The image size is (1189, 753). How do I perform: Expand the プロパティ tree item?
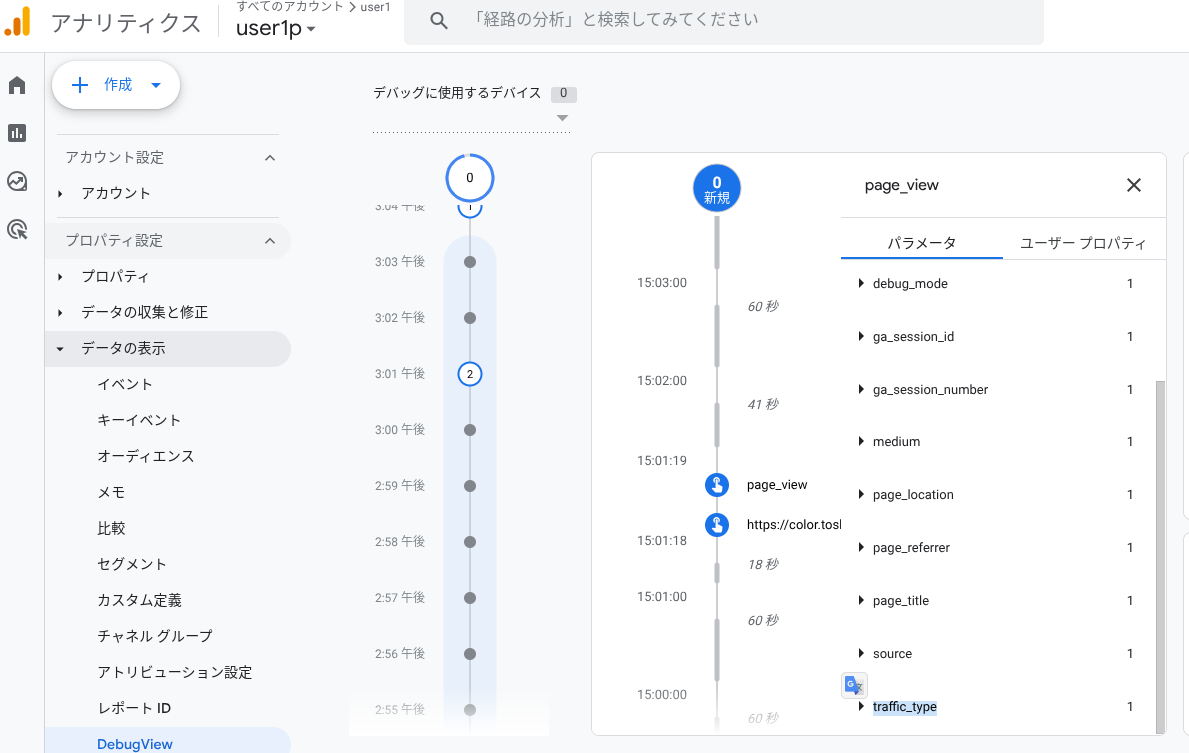click(60, 277)
